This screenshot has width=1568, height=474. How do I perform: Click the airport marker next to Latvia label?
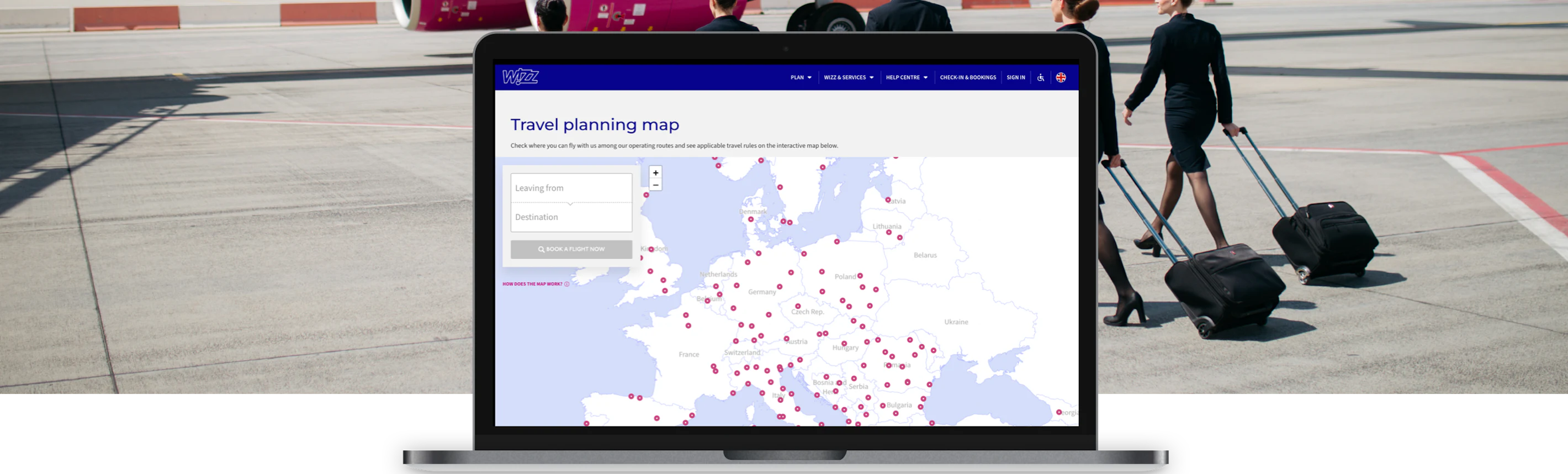(888, 200)
